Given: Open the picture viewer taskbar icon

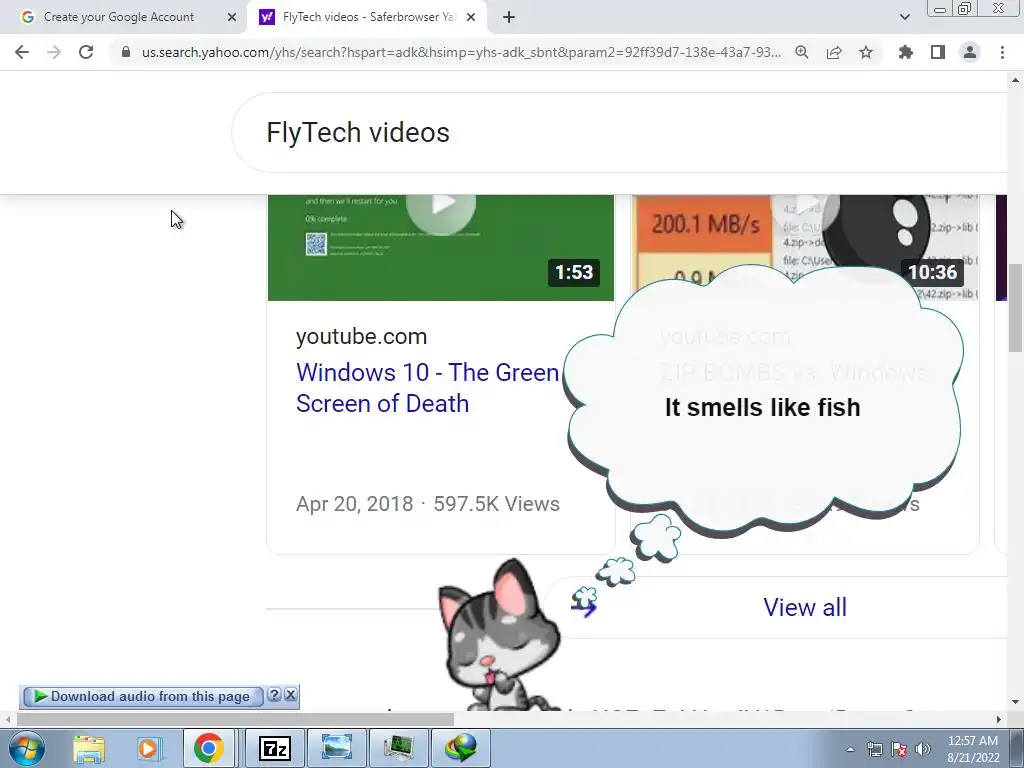Looking at the screenshot, I should (337, 748).
